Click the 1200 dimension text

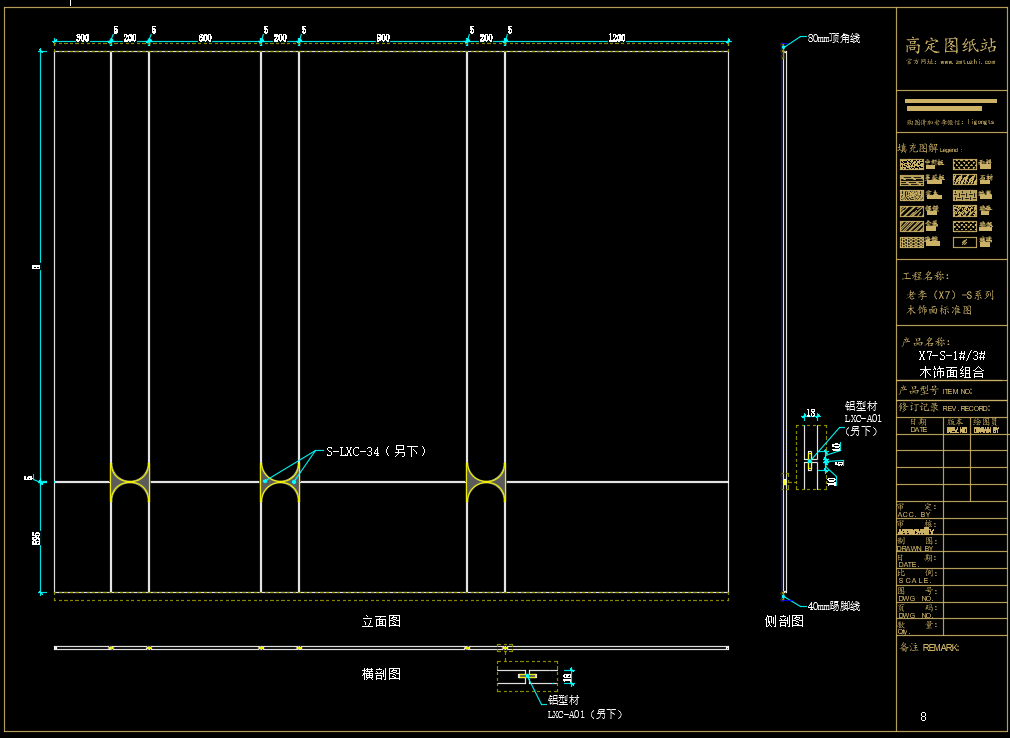(616, 38)
